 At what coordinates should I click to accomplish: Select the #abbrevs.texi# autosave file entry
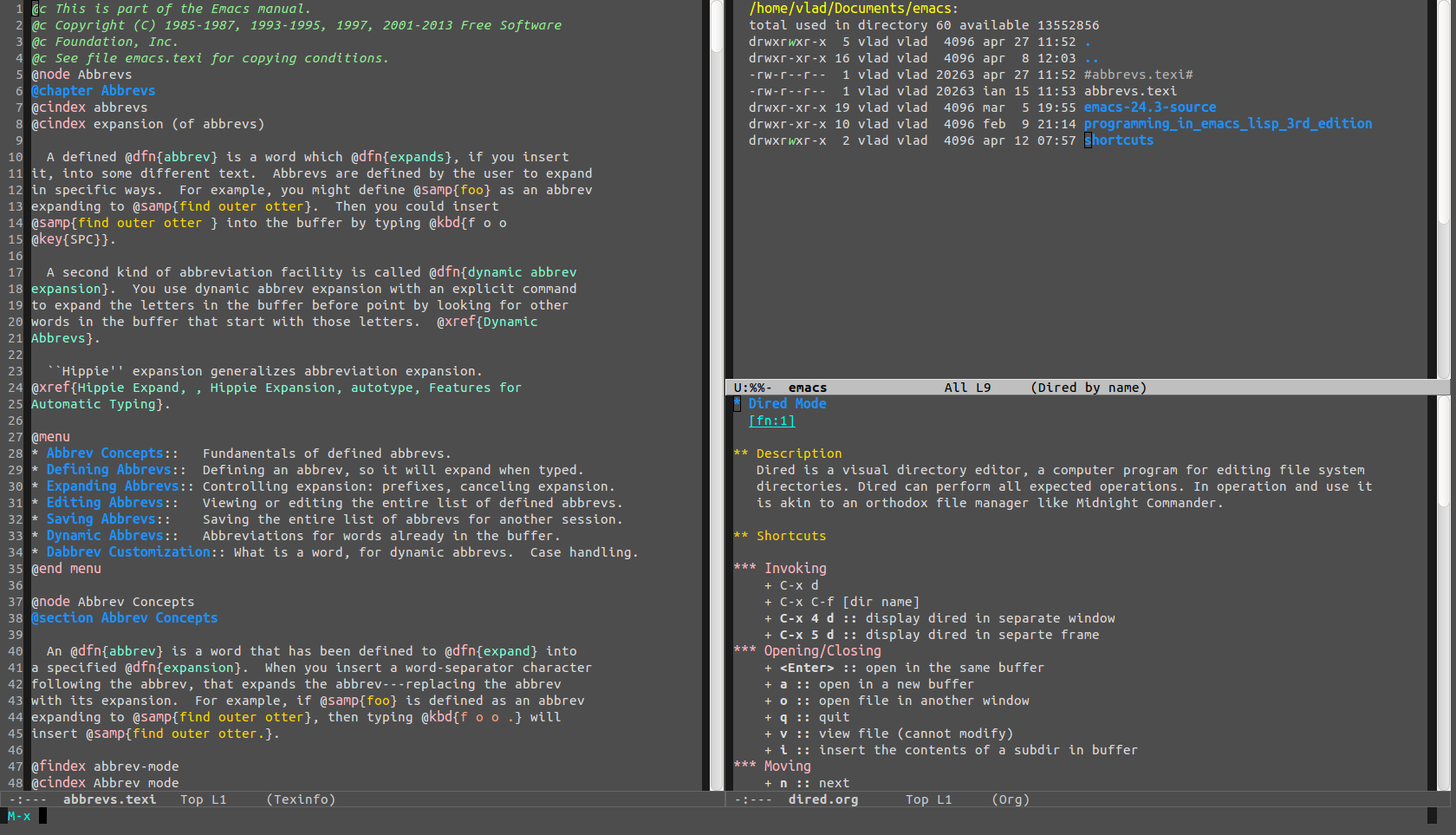(x=1138, y=75)
